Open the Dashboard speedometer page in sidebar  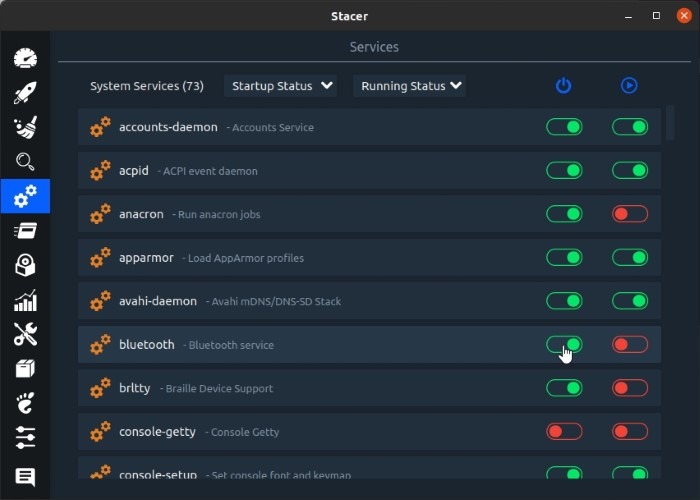coord(25,58)
